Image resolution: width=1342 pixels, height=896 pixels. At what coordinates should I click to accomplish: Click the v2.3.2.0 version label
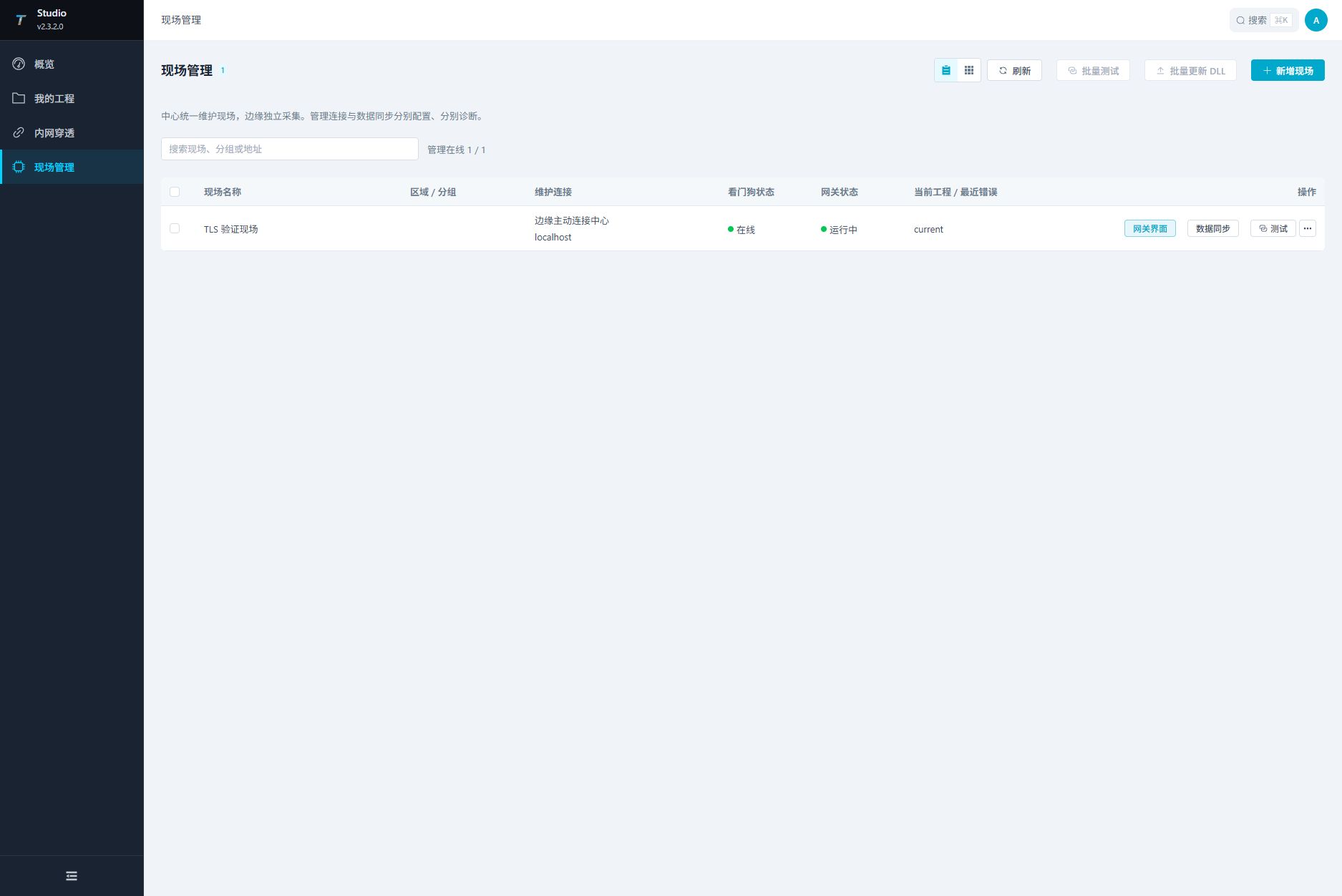tap(50, 26)
